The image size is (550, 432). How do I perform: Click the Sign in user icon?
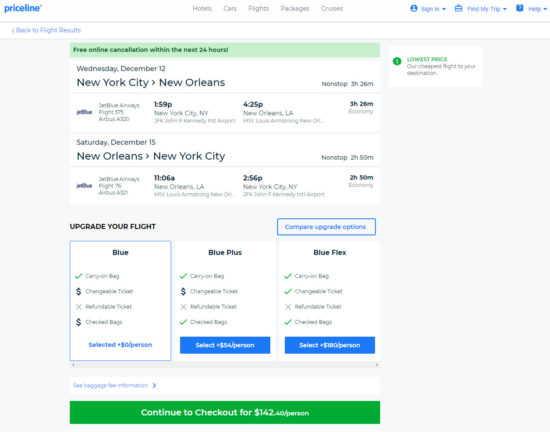pos(414,8)
